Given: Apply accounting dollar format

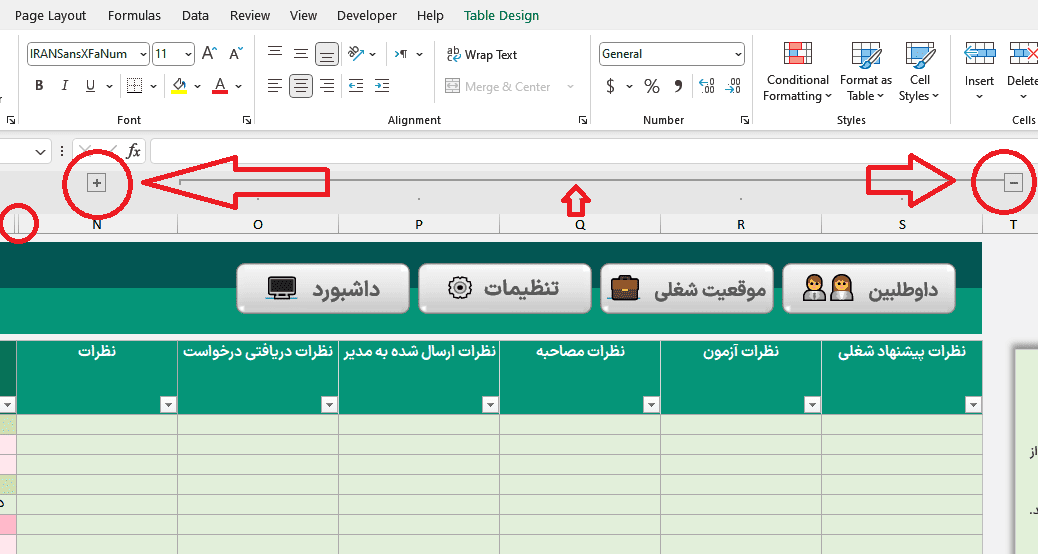Looking at the screenshot, I should [x=610, y=86].
